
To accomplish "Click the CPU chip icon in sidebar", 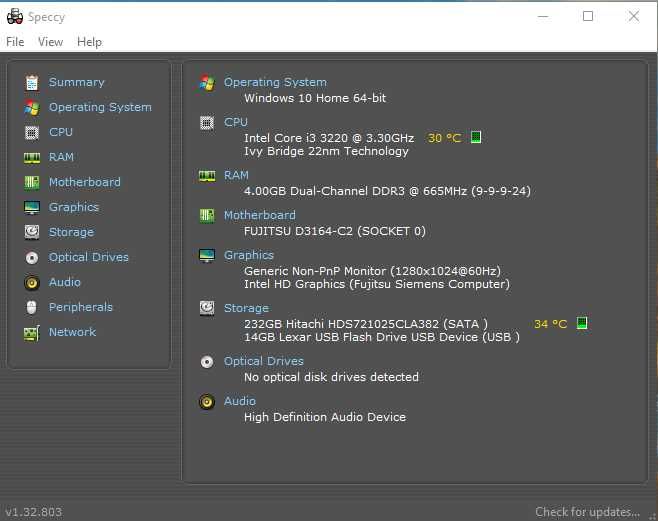I will tap(32, 133).
